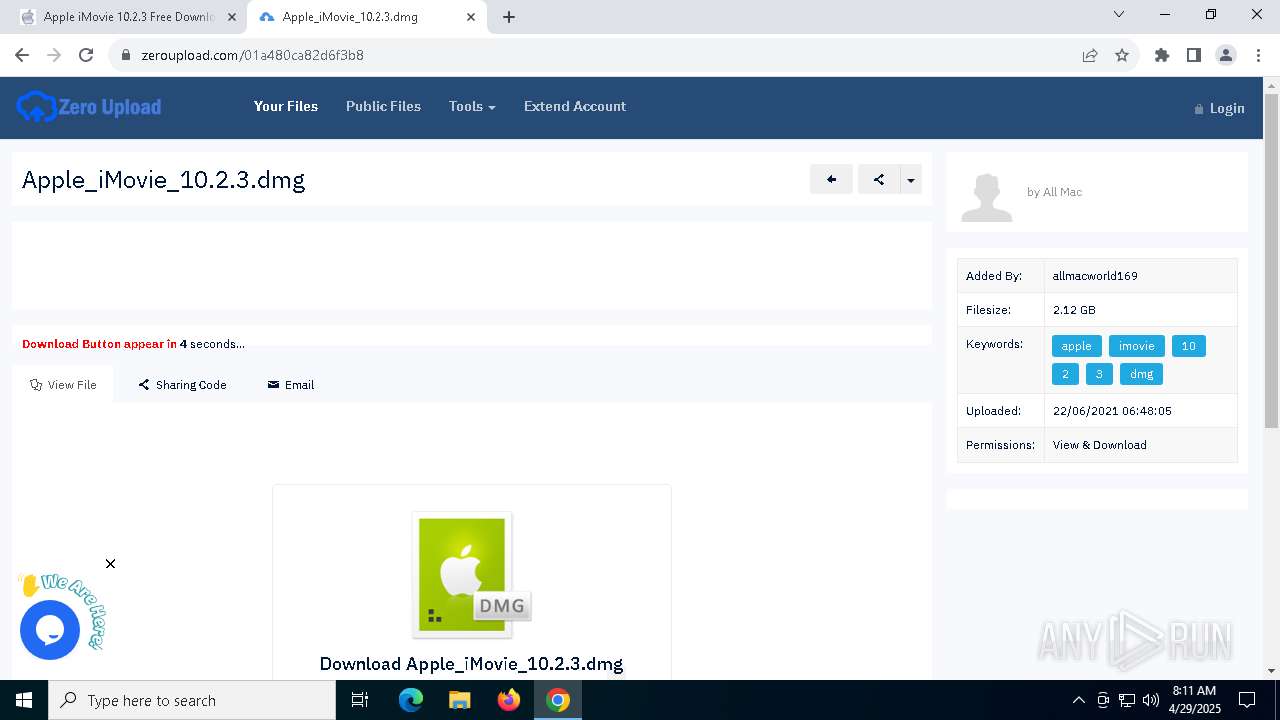The width and height of the screenshot is (1280, 720).
Task: Open File Explorer from taskbar
Action: [459, 700]
